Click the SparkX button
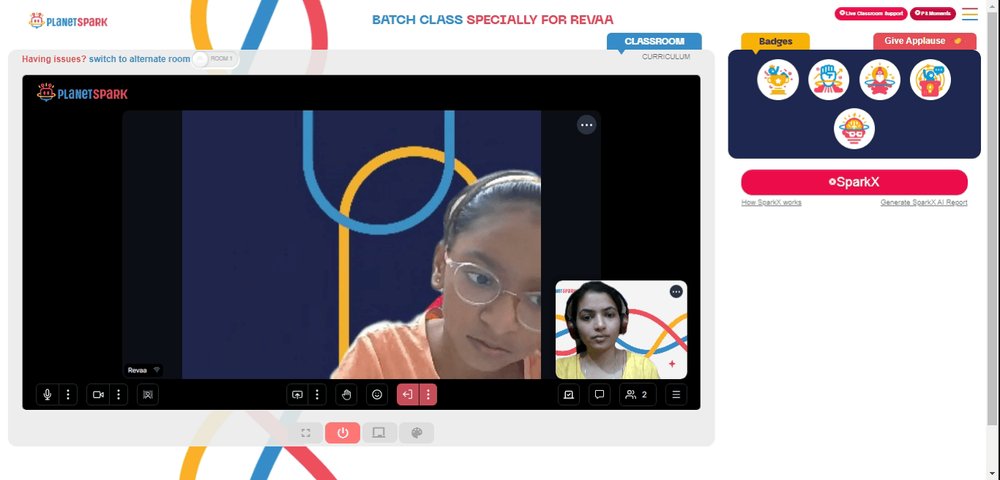Viewport: 1000px width, 480px height. [854, 182]
